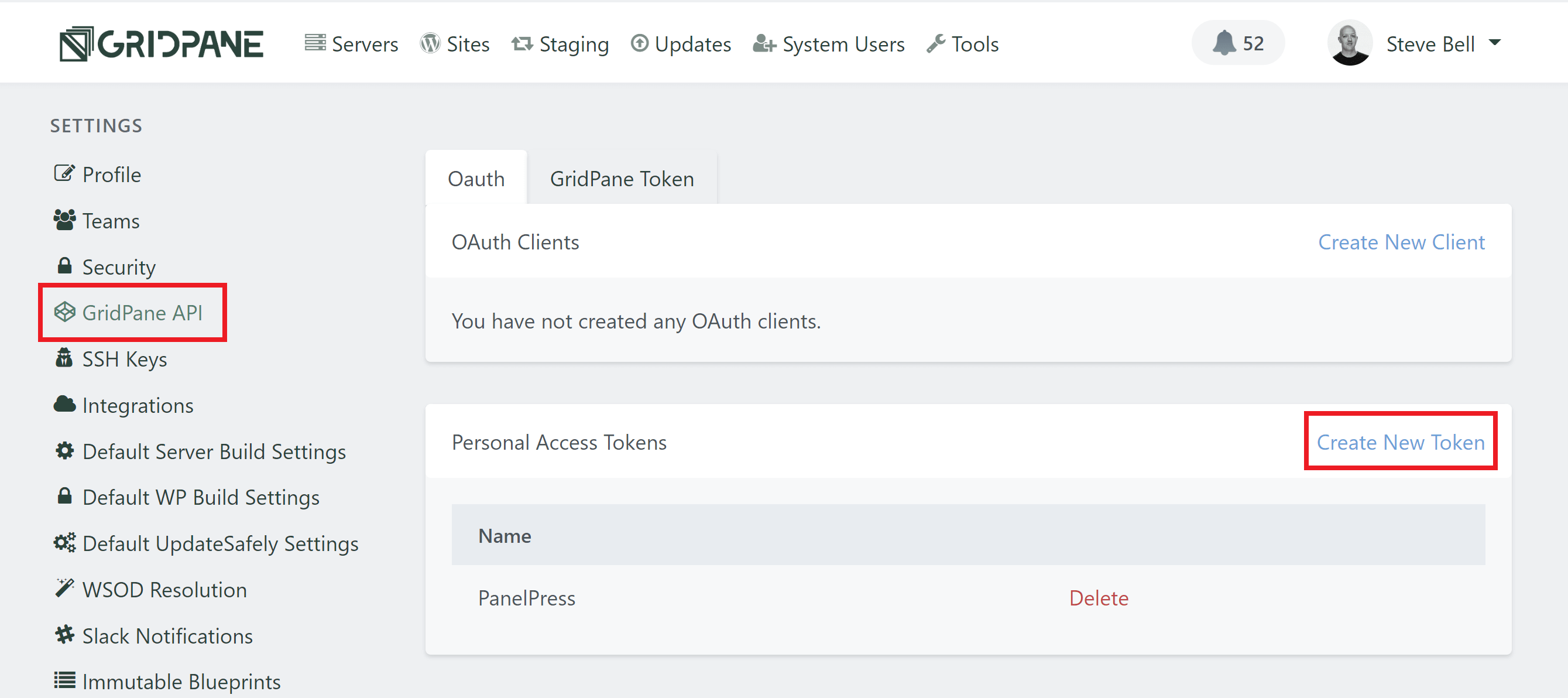Click the PanelPress token name
This screenshot has height=698, width=1568.
(x=527, y=598)
